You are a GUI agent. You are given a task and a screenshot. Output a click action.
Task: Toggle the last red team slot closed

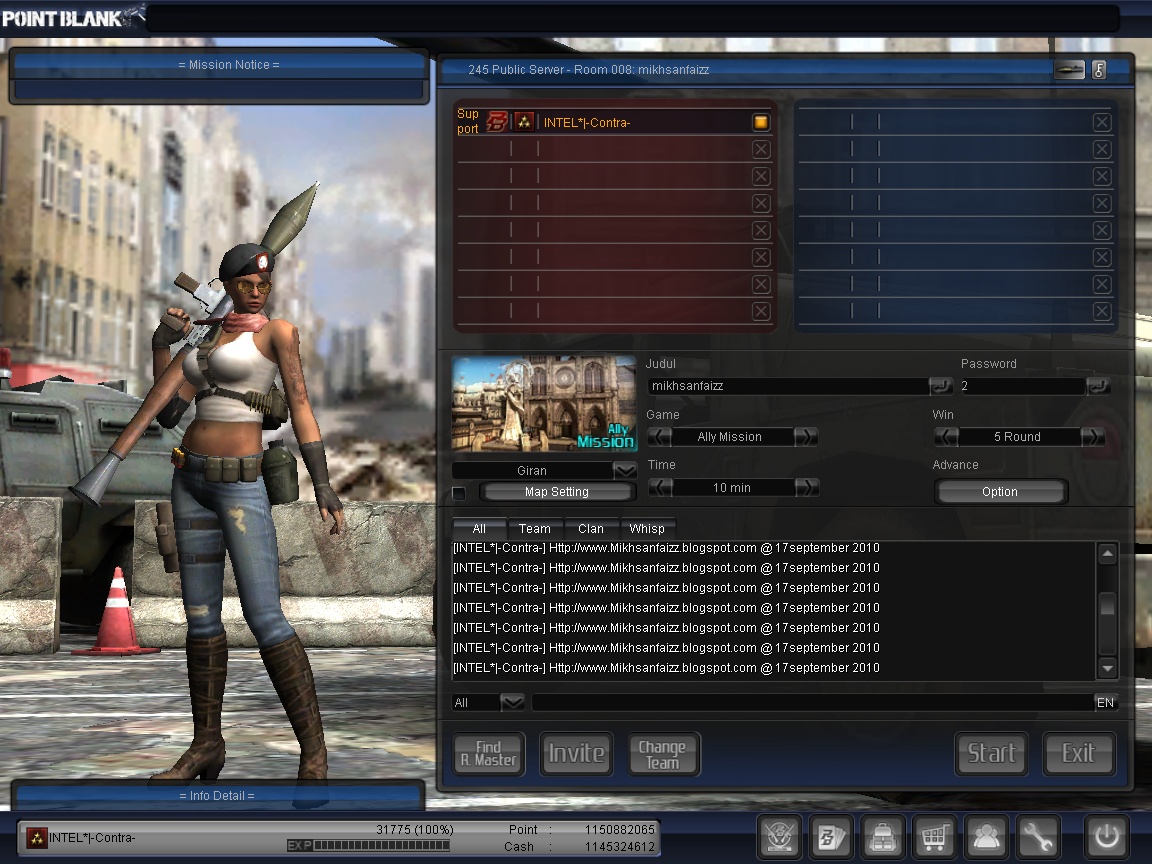pos(761,312)
